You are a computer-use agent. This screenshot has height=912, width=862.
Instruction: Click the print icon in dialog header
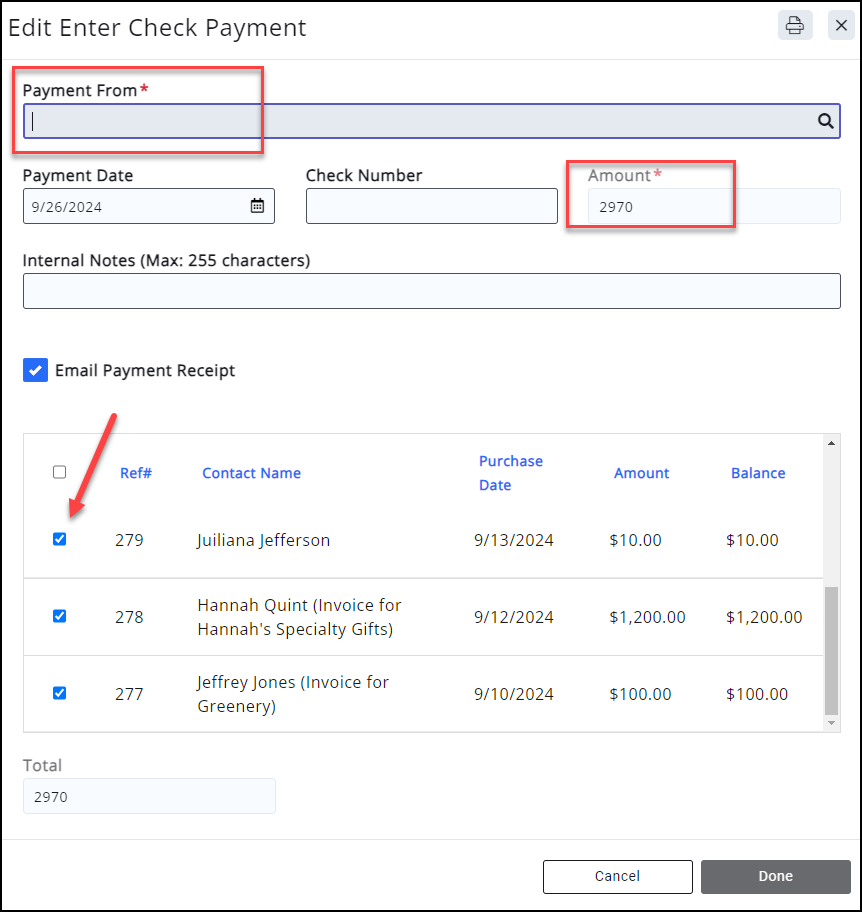[x=795, y=26]
